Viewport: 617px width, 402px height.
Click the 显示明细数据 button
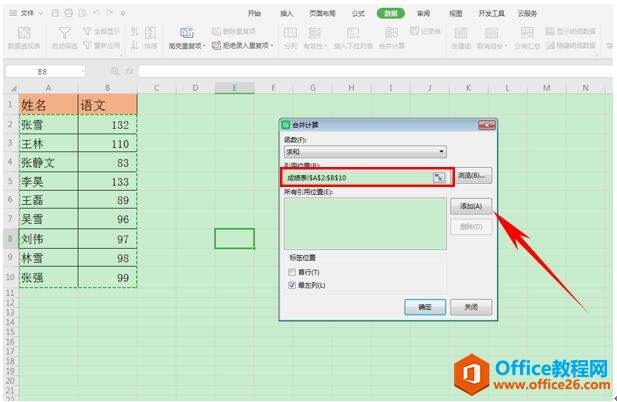[x=570, y=31]
